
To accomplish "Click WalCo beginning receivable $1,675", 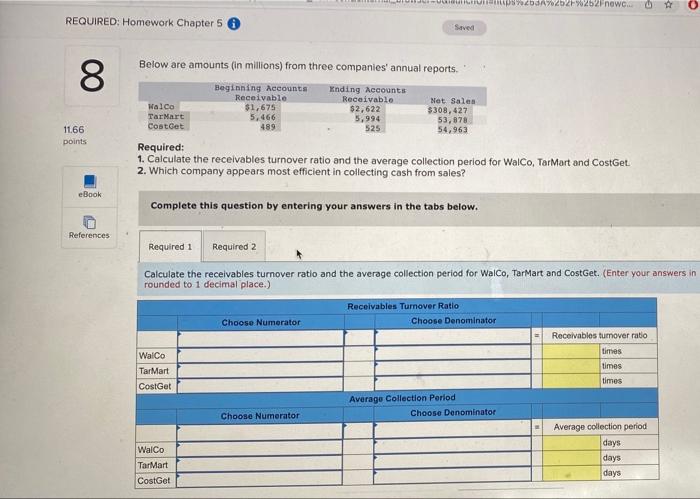I will click(260, 108).
